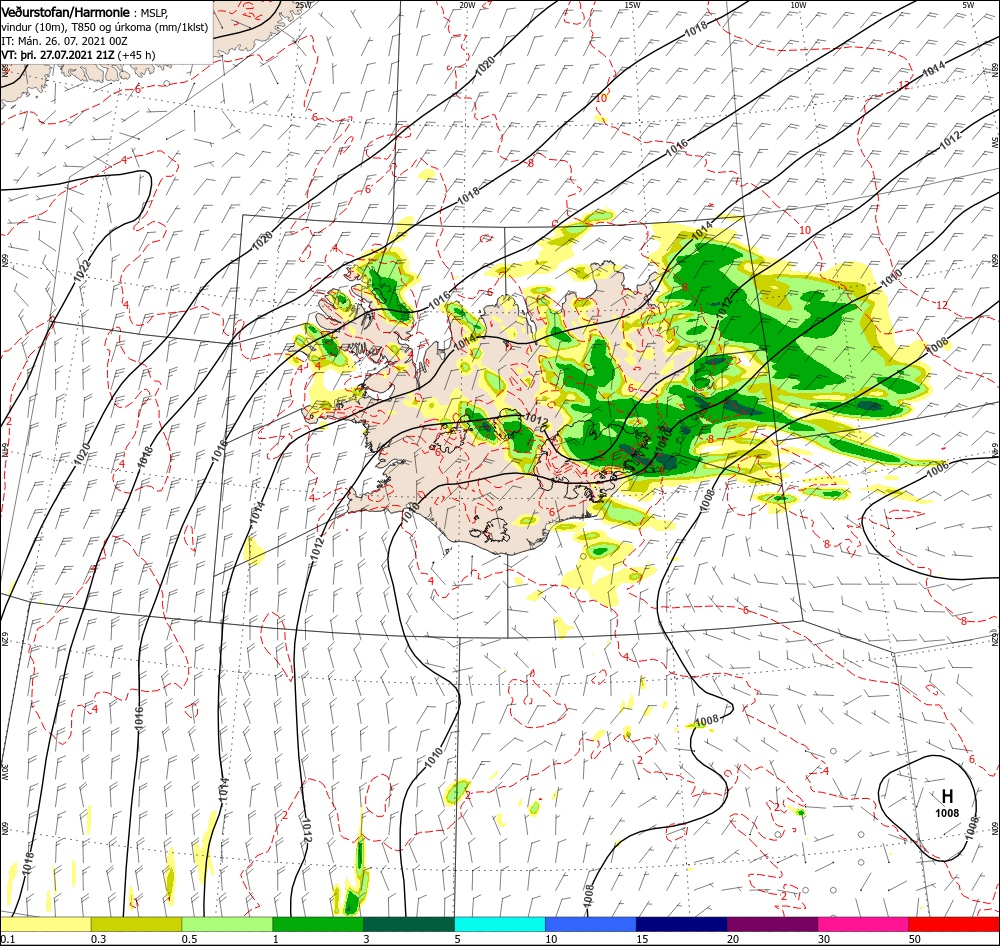Click the "Veðurstofan/Harmonie" title text

66,12
